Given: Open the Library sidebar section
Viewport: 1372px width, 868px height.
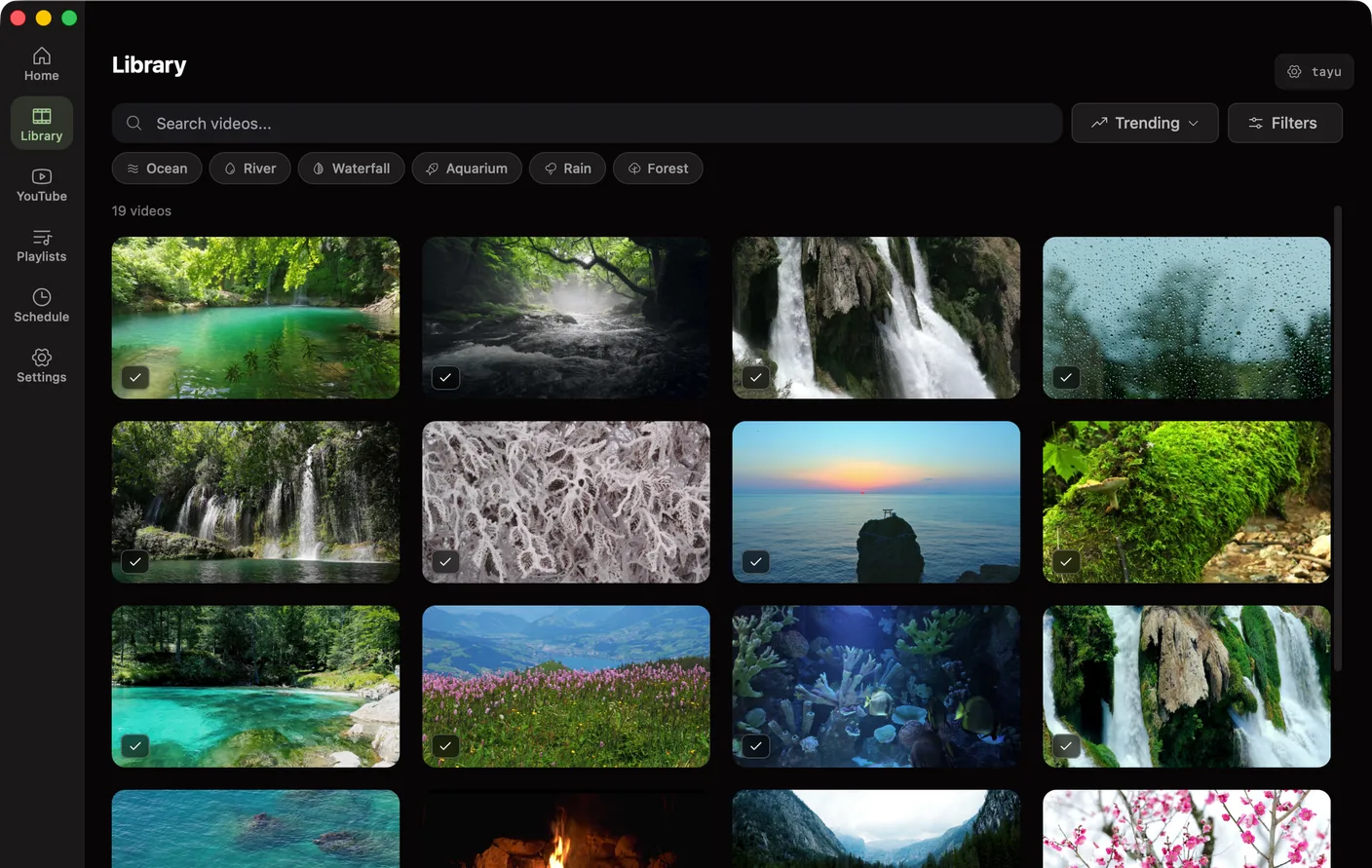Looking at the screenshot, I should click(42, 124).
